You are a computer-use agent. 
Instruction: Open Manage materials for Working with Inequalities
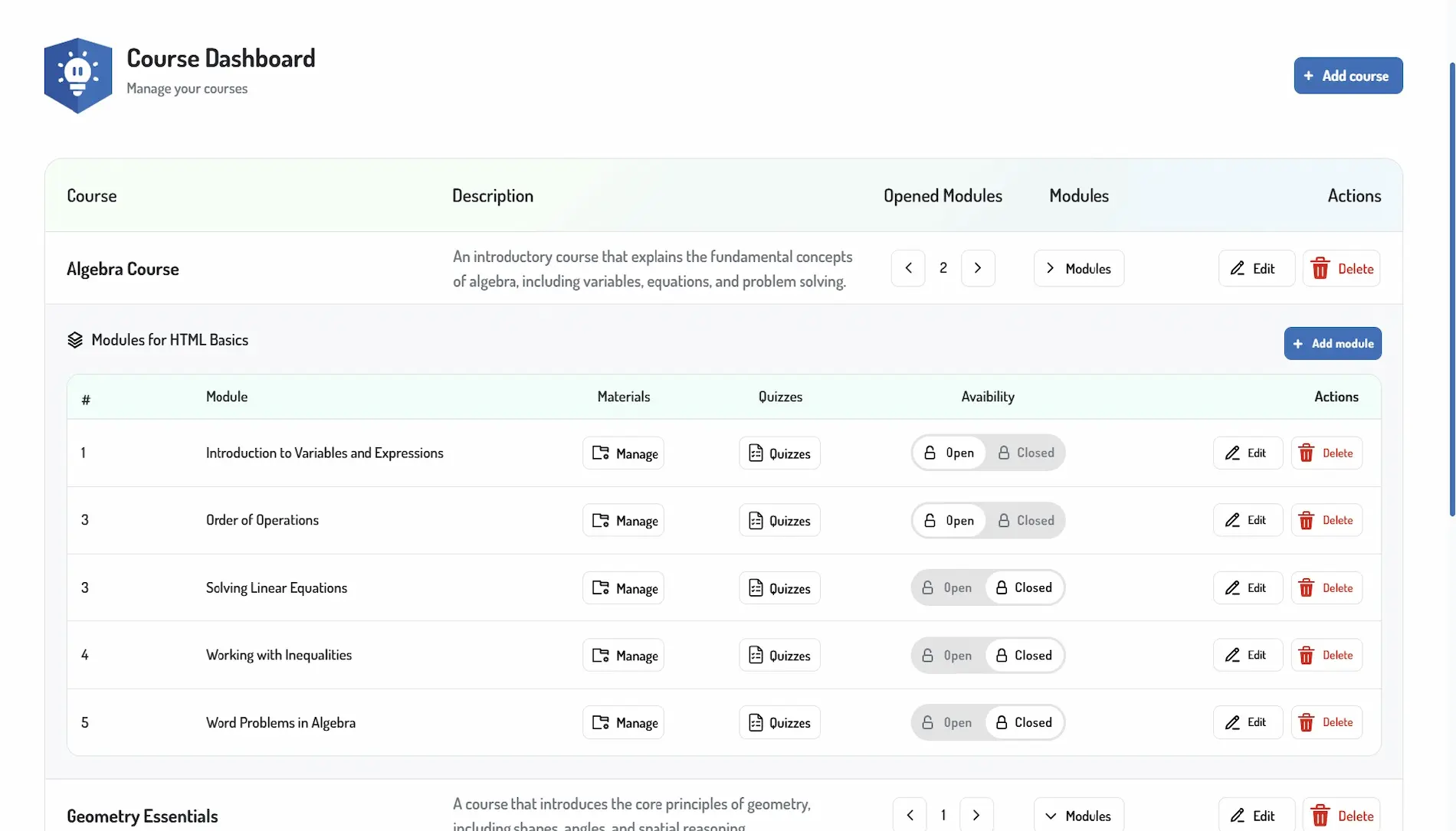(x=623, y=655)
